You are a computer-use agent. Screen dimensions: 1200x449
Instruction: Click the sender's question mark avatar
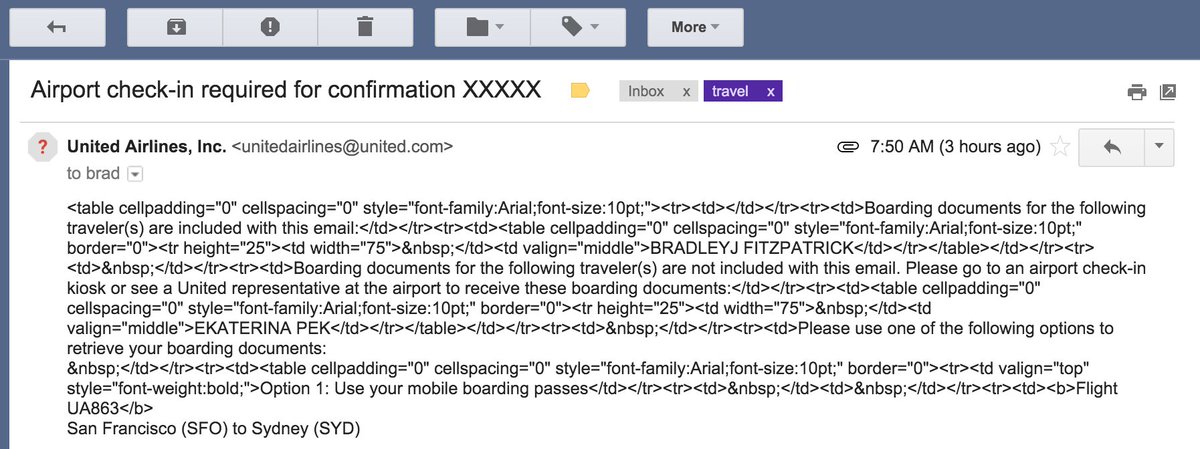click(41, 147)
